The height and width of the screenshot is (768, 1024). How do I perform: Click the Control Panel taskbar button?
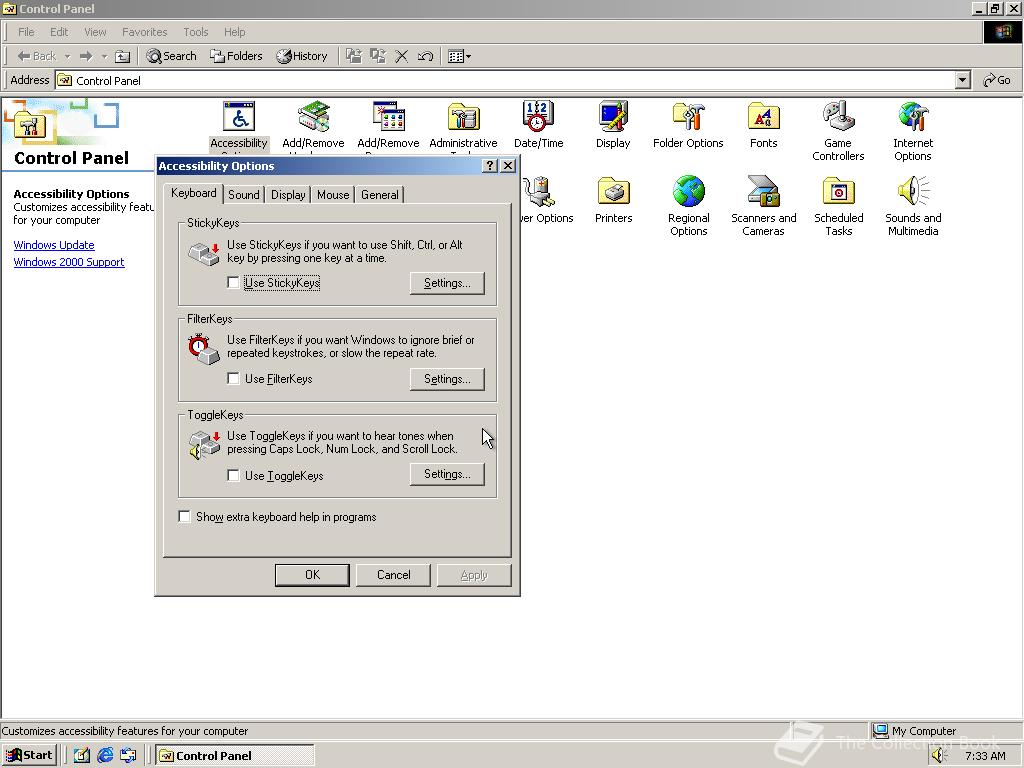pos(235,756)
